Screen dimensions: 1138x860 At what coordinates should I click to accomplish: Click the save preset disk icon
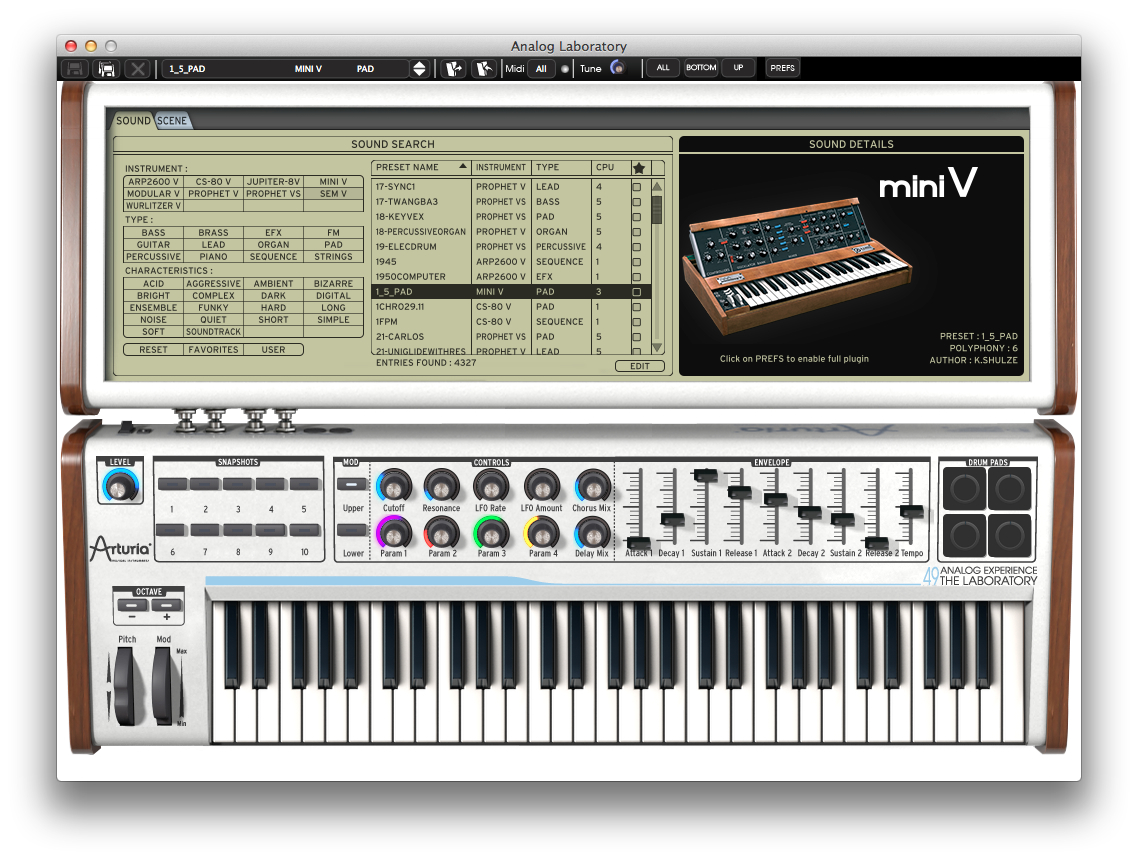point(75,68)
